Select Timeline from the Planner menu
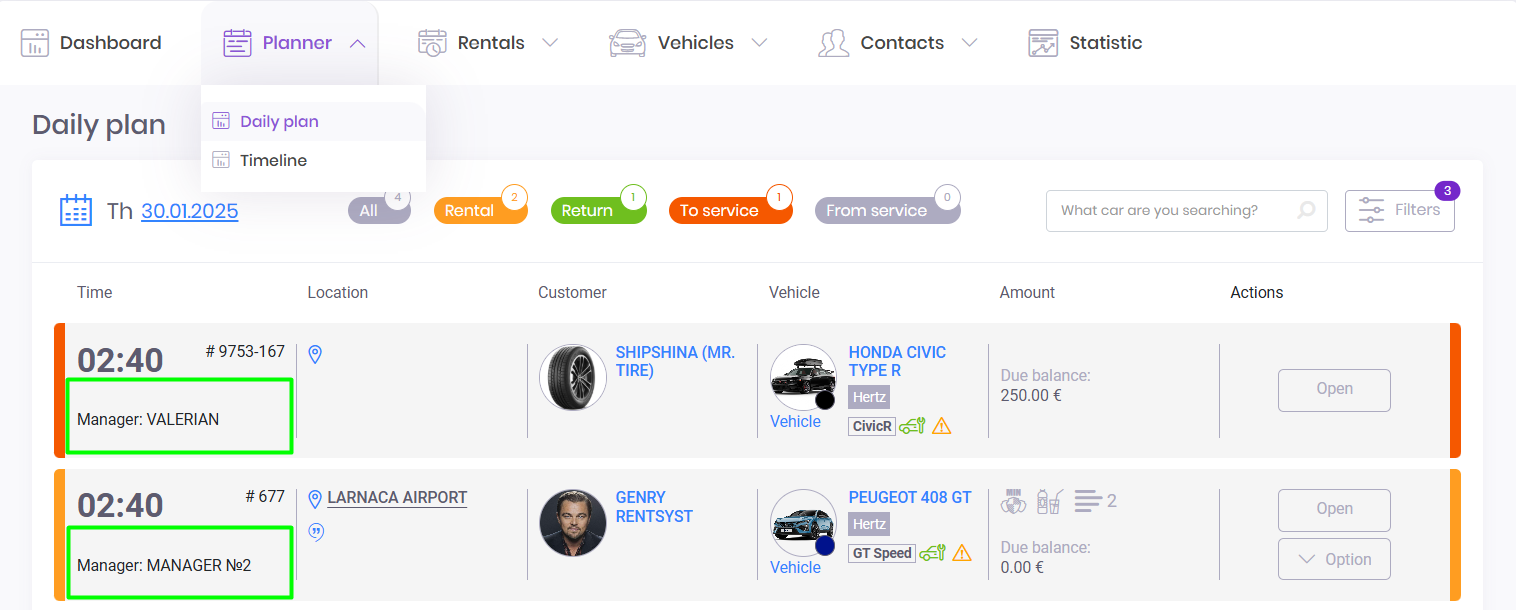The width and height of the screenshot is (1516, 610). pyautogui.click(x=273, y=160)
